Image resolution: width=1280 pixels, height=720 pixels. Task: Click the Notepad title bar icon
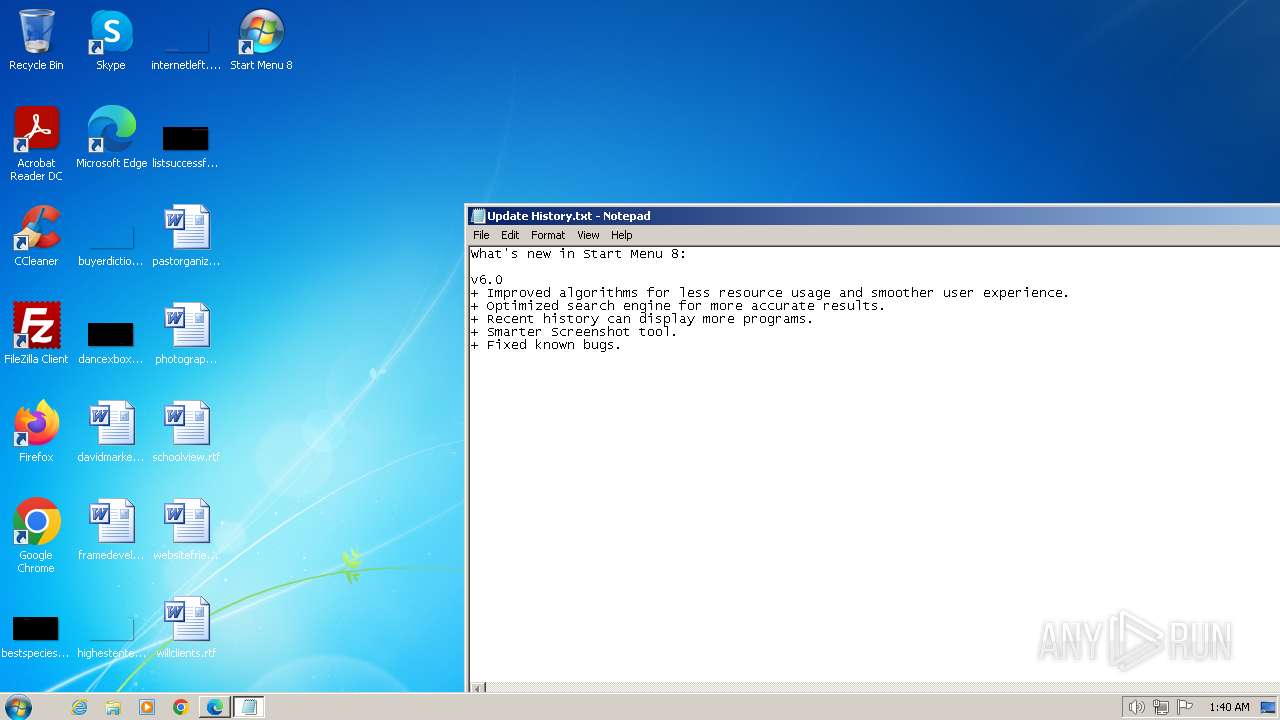tap(478, 216)
